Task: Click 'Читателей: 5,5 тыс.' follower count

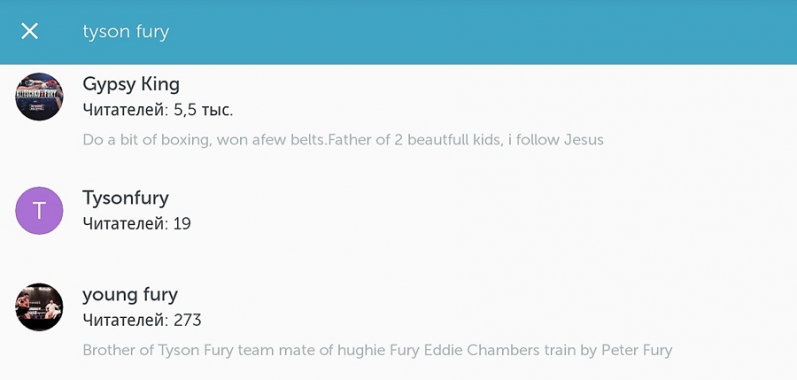Action: pyautogui.click(x=158, y=110)
